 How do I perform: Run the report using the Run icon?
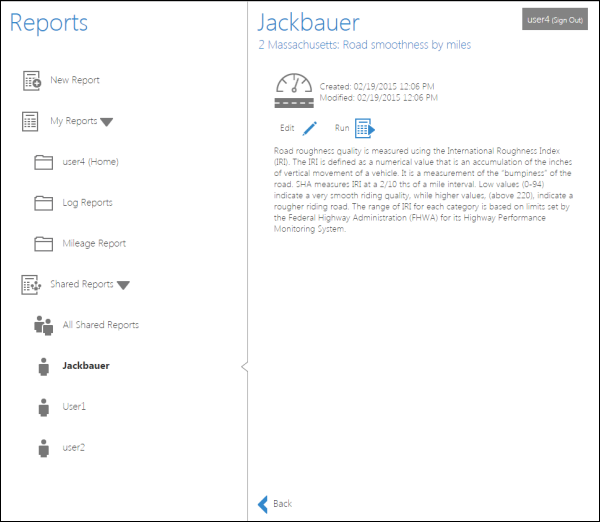coord(364,128)
